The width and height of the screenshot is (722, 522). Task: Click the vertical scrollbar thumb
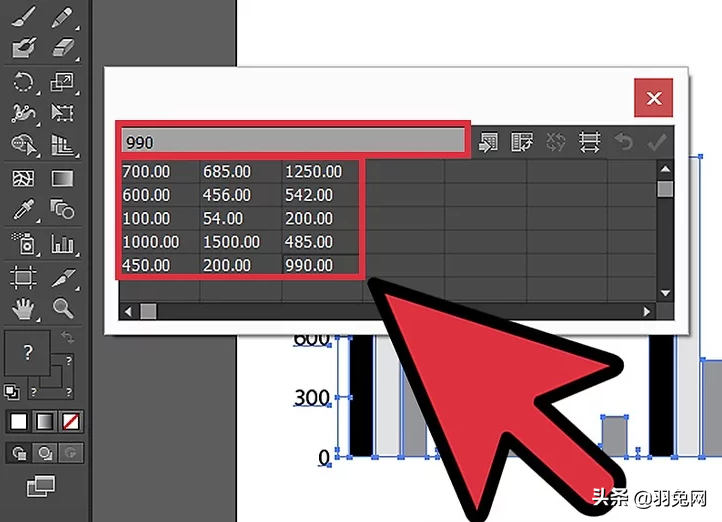(x=665, y=189)
